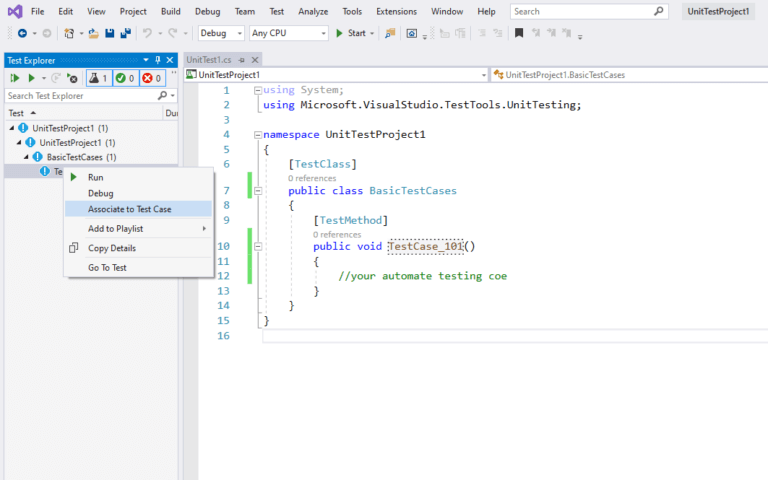Open the UnitTestProject1.BasicTestCases class navigation box
768x480 pixels.
(x=629, y=75)
